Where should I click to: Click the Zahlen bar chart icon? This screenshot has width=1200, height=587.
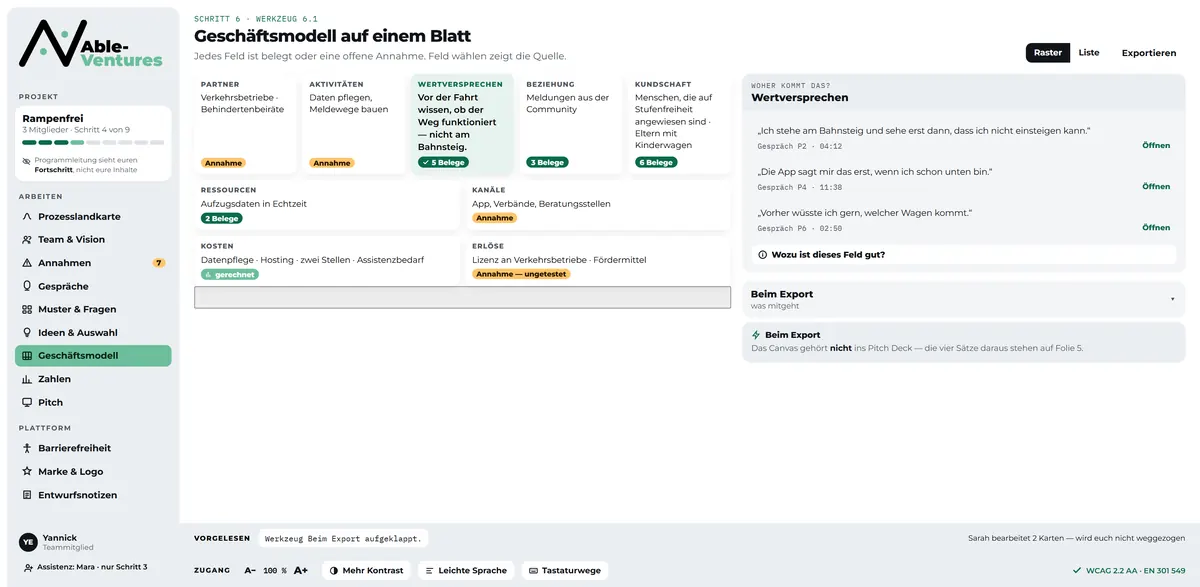point(28,379)
